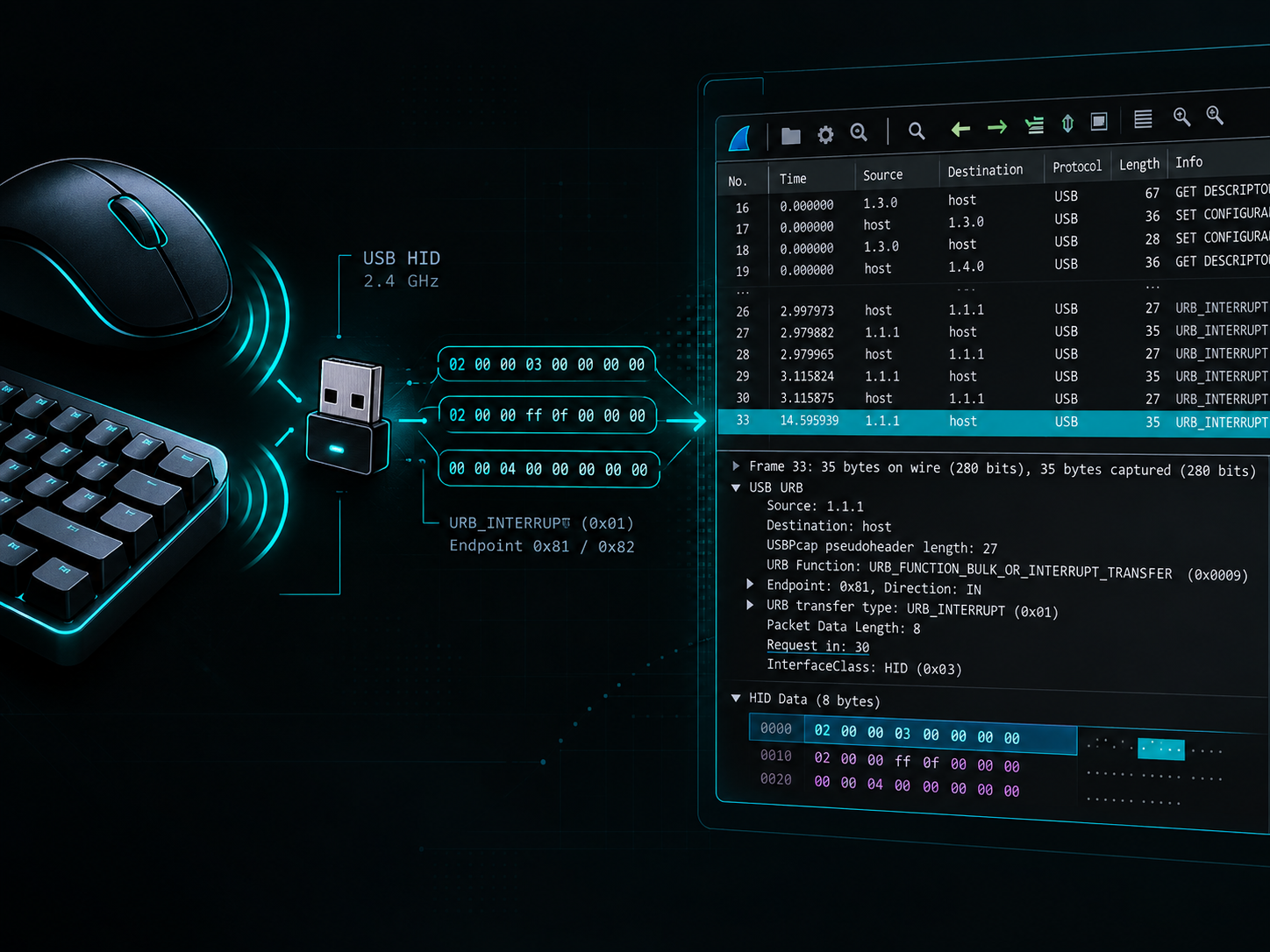
Task: Click the plain empty-lens magnifier search icon
Action: (x=917, y=131)
